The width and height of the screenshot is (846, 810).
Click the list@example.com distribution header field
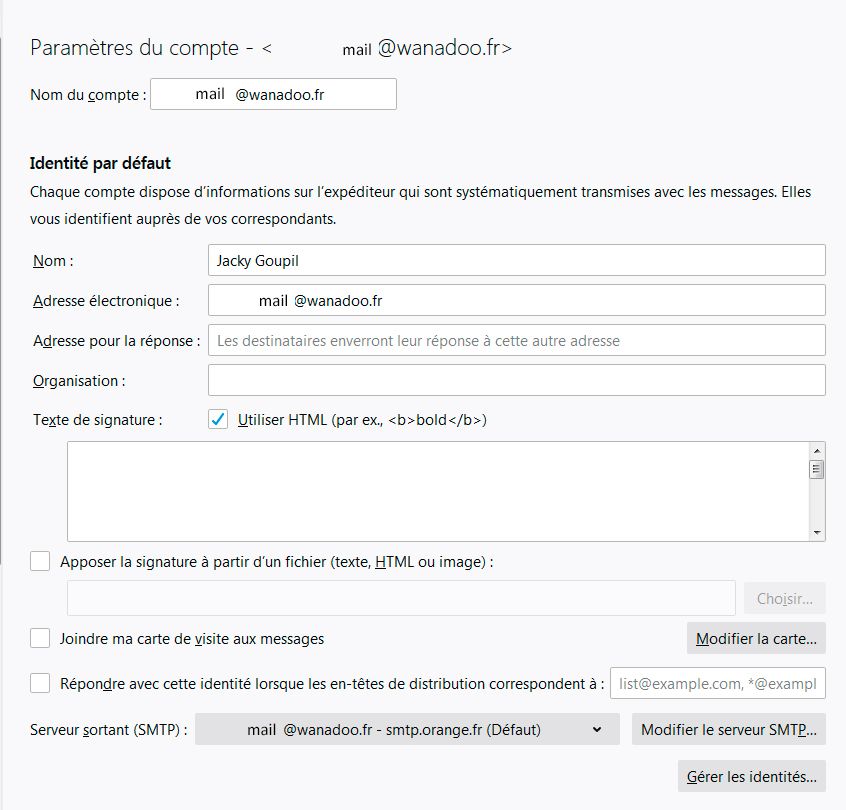(718, 683)
